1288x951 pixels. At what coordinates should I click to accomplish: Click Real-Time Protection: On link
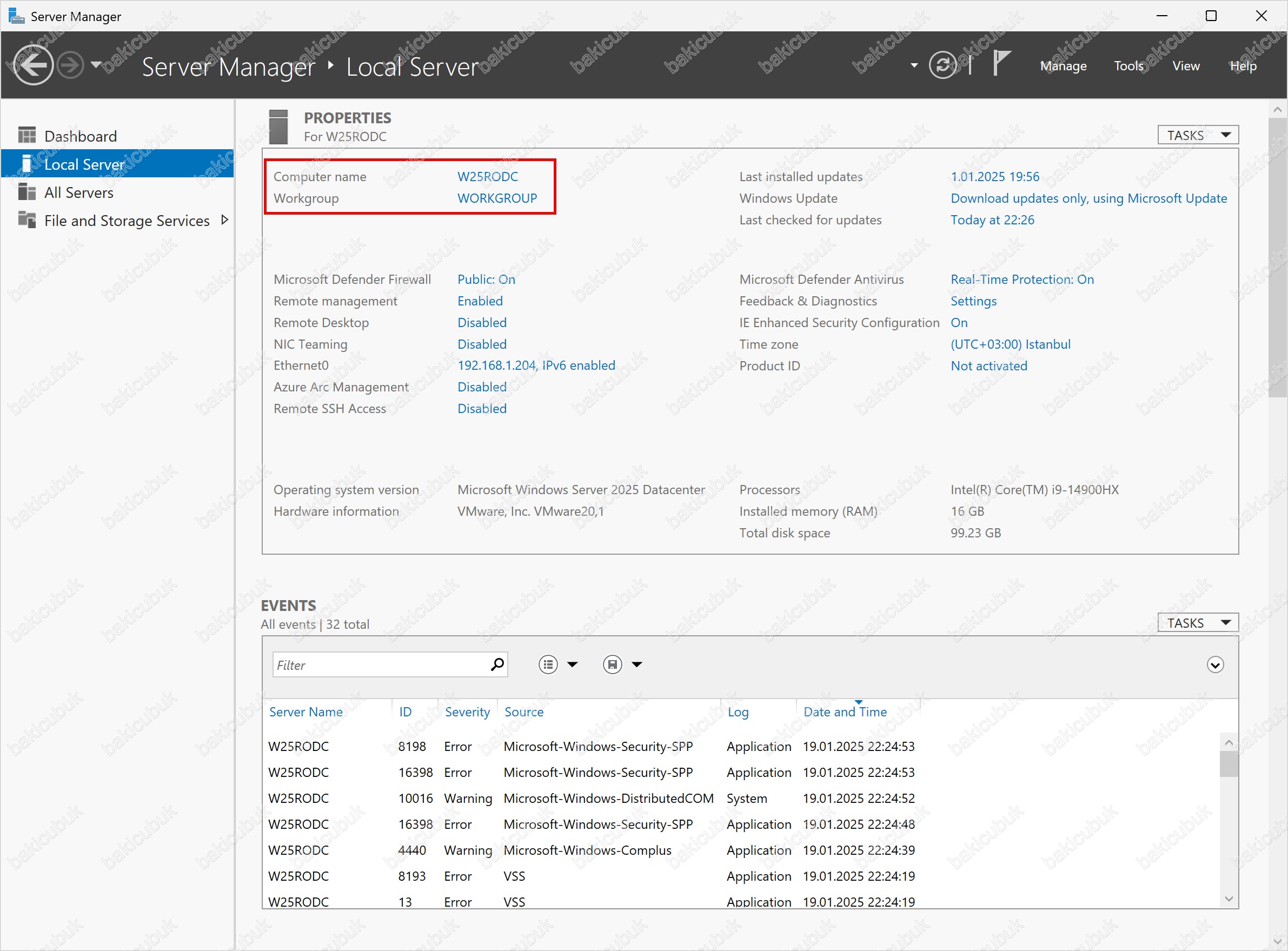pyautogui.click(x=1022, y=279)
